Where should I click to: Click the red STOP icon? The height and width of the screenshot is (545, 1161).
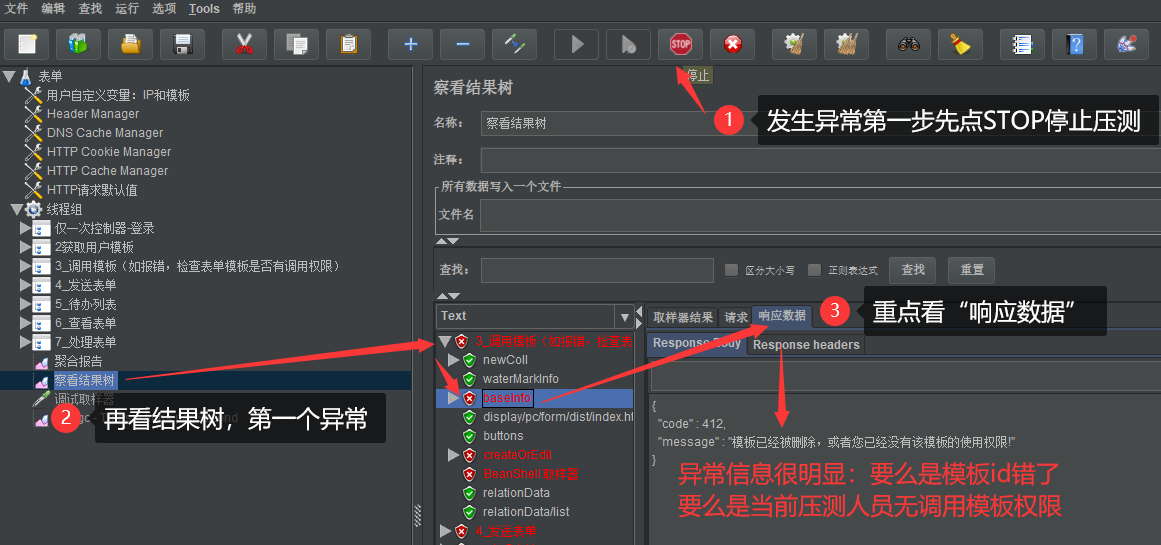point(680,44)
